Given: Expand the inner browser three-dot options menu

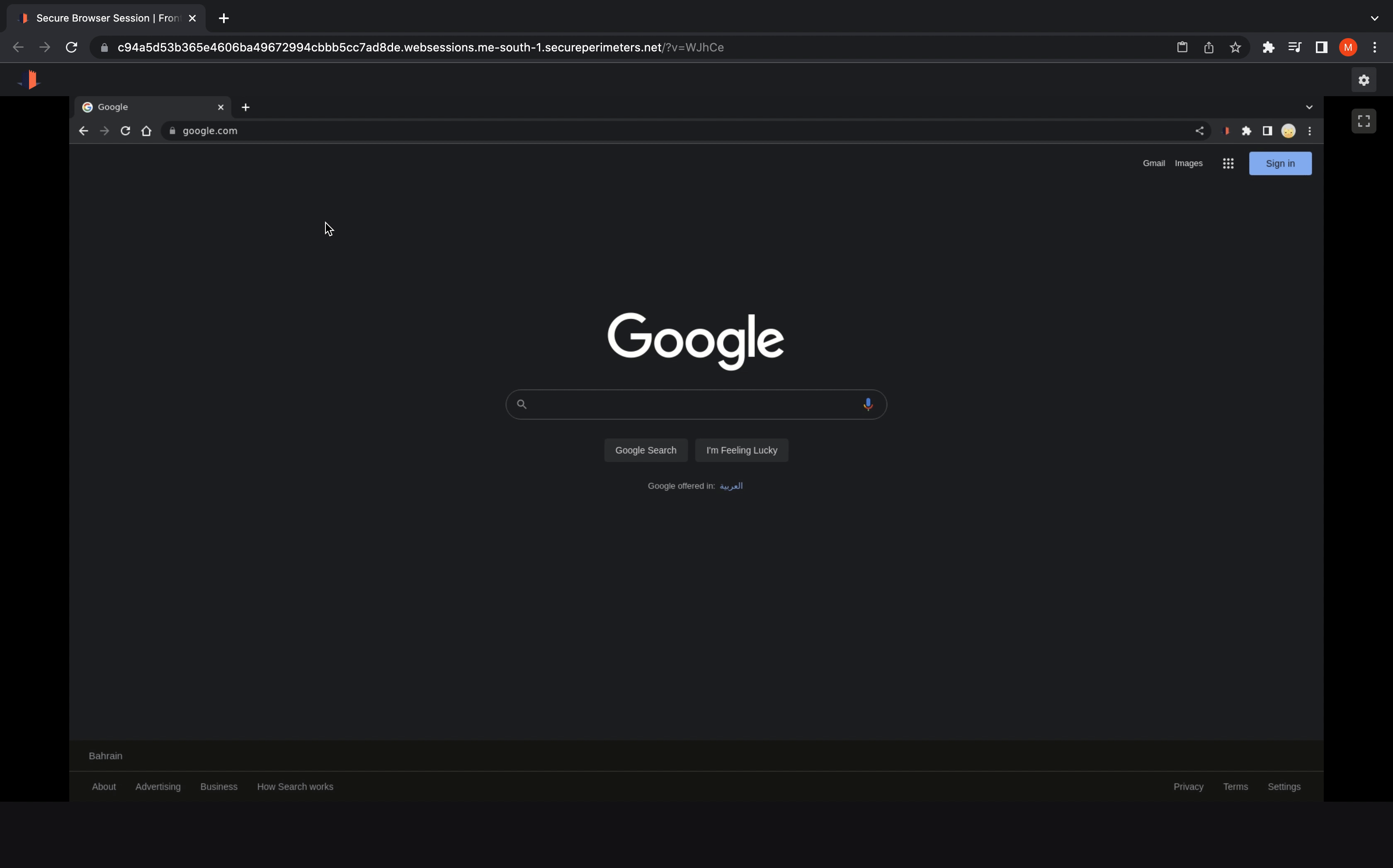Looking at the screenshot, I should coord(1310,131).
